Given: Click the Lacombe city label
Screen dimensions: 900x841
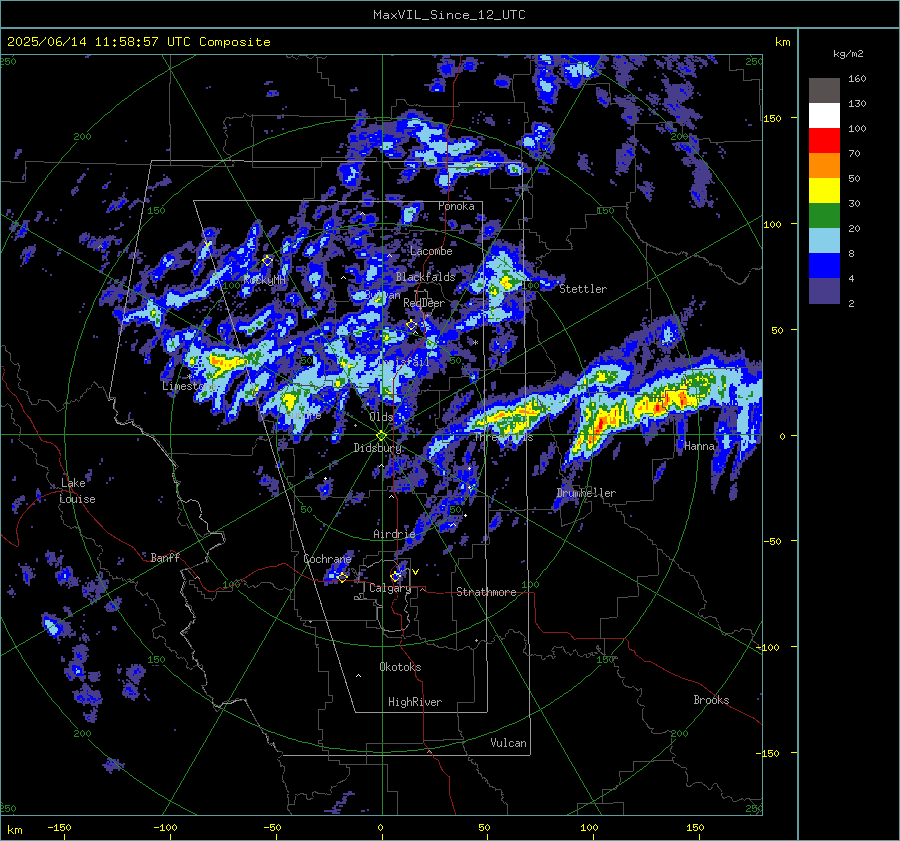Looking at the screenshot, I should pos(431,251).
